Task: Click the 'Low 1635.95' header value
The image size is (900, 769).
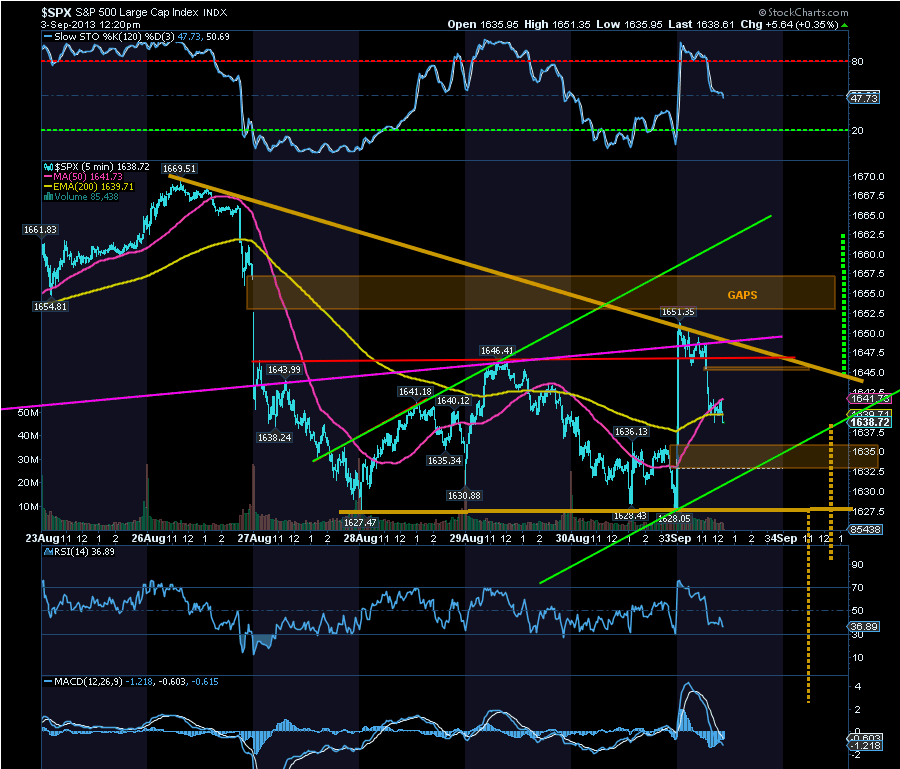Action: [x=629, y=25]
